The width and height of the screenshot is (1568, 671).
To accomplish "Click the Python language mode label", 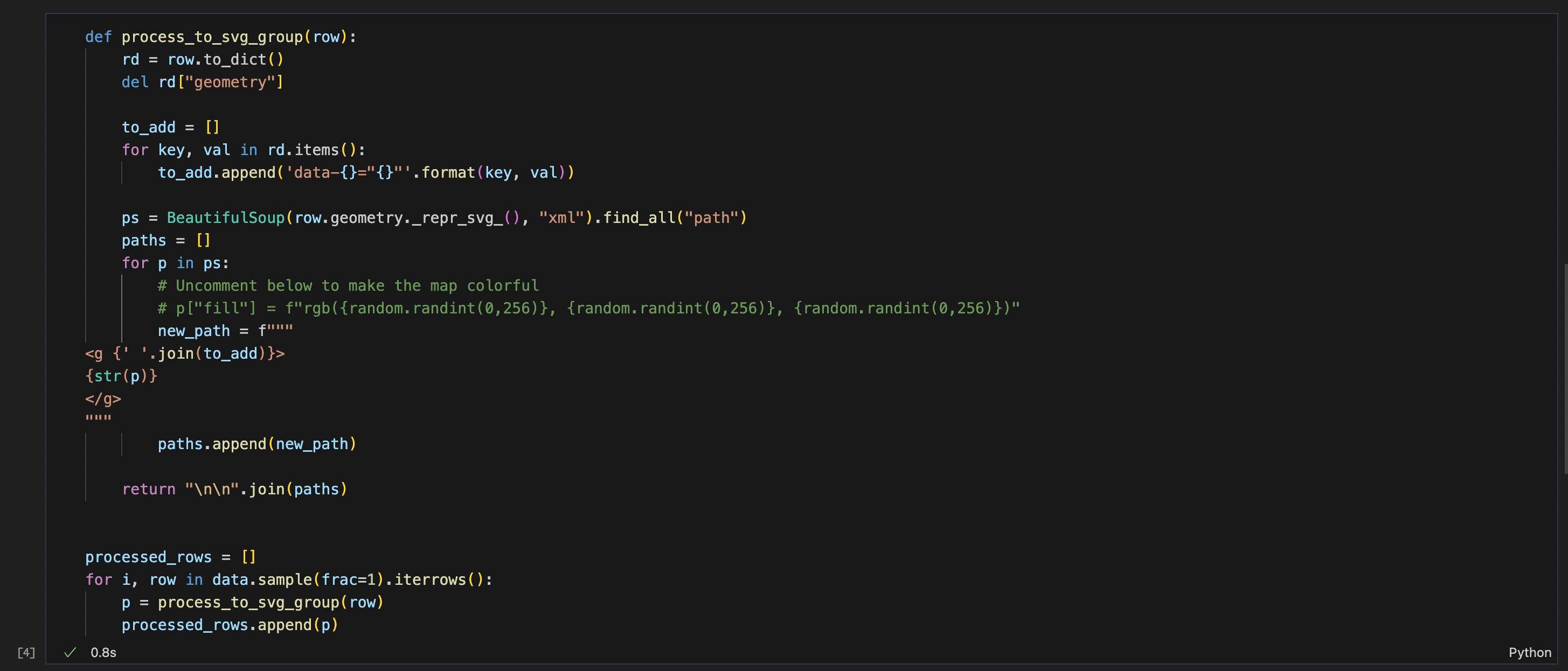I will [x=1529, y=652].
